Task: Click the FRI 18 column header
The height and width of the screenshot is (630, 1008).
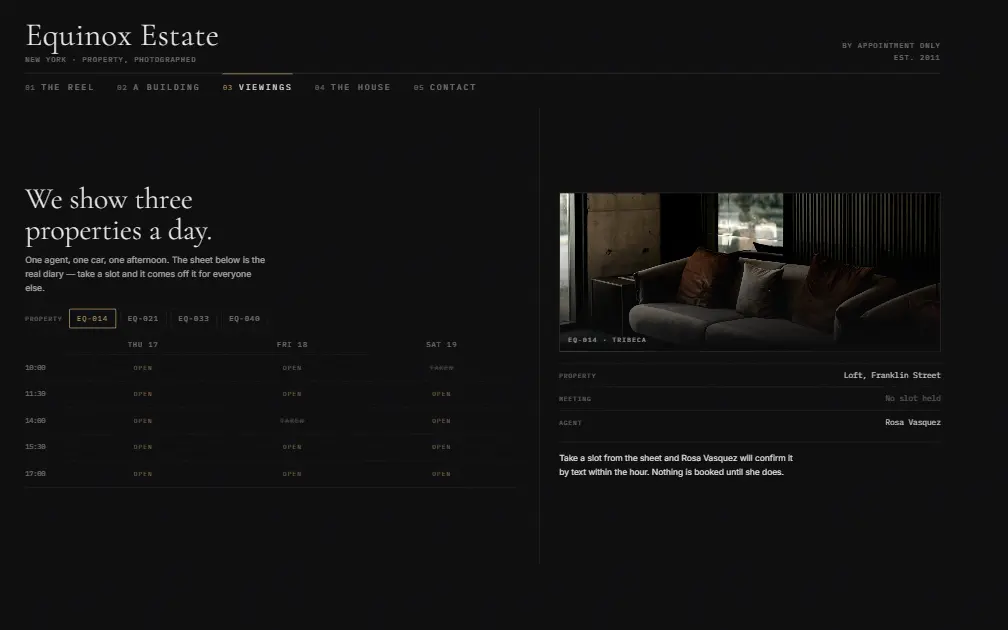Action: 292,345
